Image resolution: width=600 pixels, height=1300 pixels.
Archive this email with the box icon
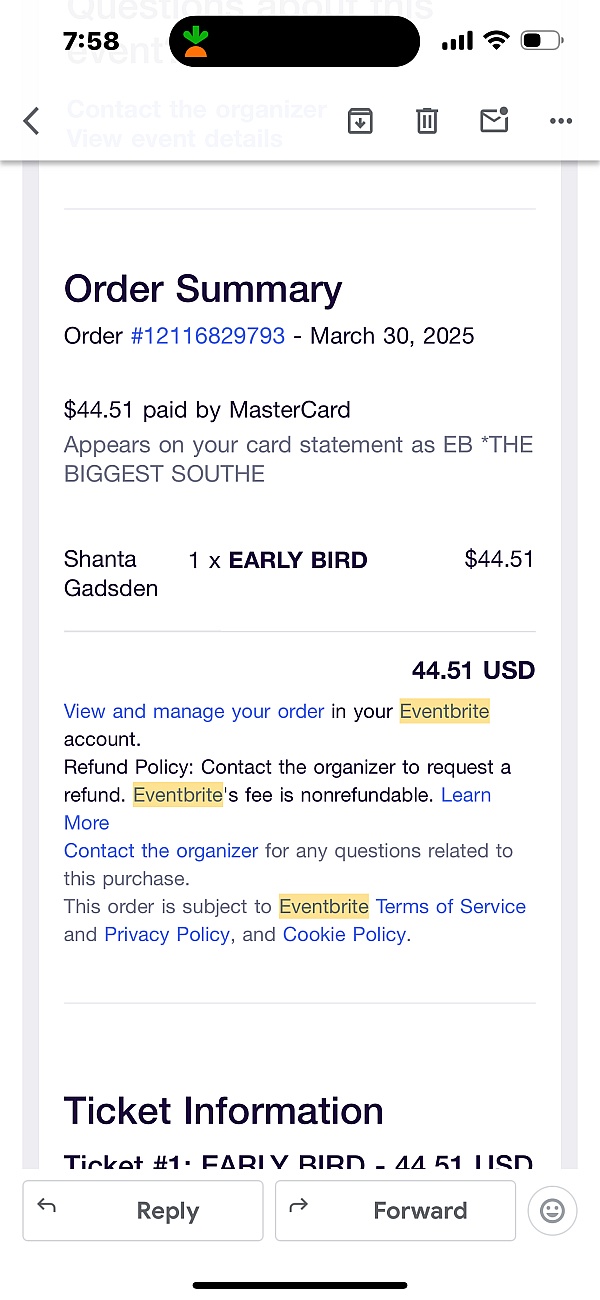(x=360, y=121)
